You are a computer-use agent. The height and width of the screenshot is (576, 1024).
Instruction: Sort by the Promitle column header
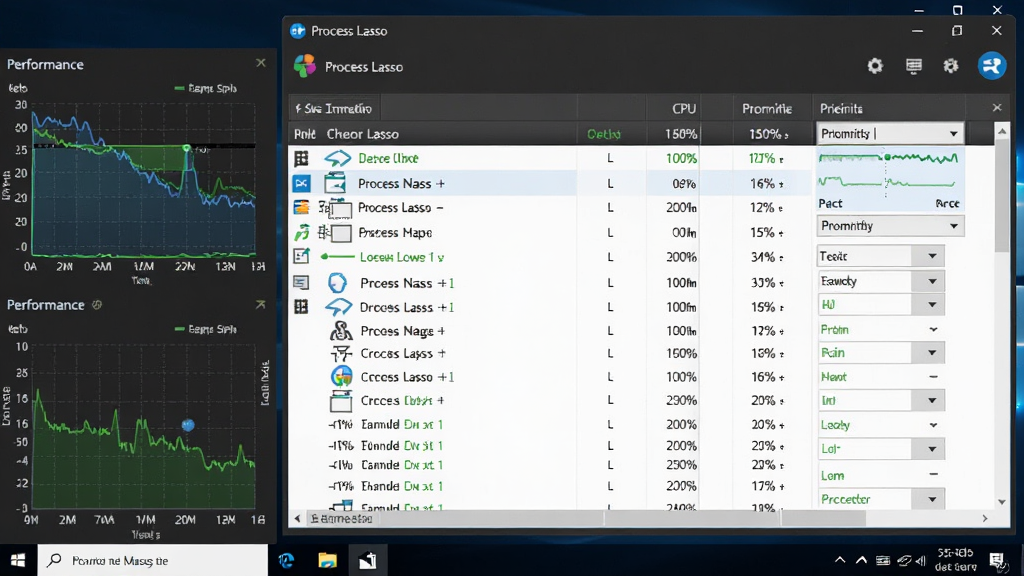(x=767, y=109)
